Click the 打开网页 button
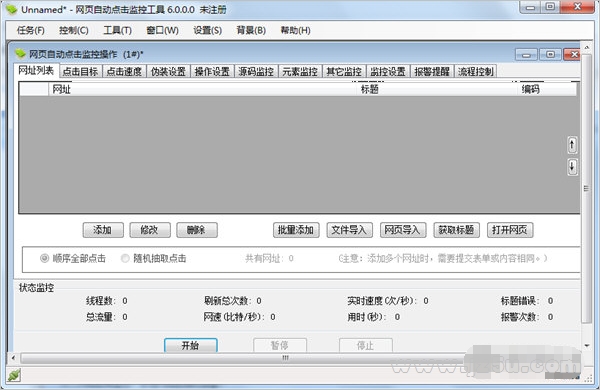The image size is (600, 390). [510, 230]
